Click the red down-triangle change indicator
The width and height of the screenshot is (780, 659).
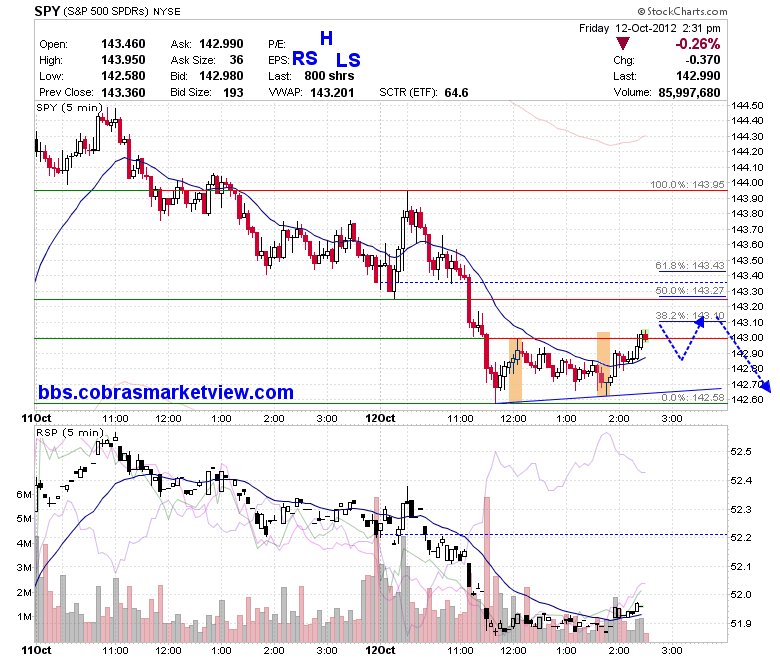[622, 43]
